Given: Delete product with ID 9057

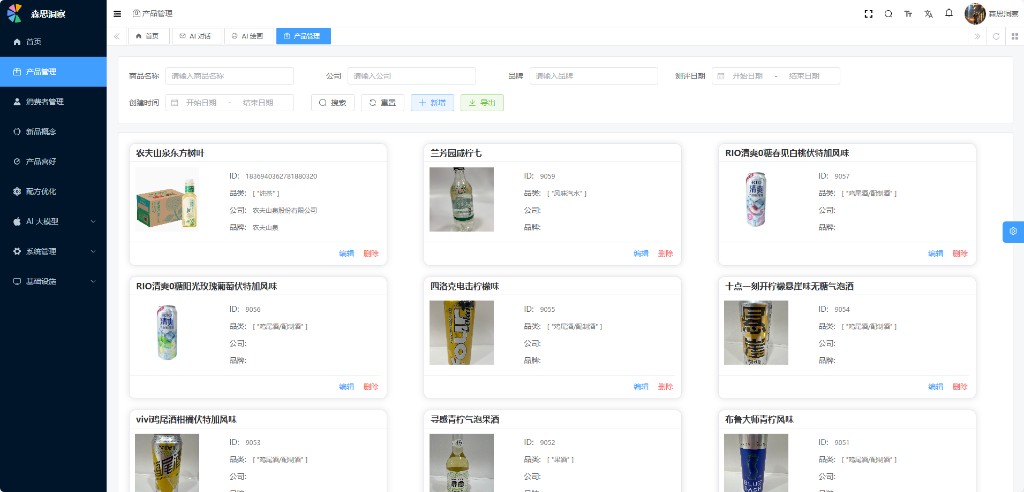Looking at the screenshot, I should (x=960, y=254).
